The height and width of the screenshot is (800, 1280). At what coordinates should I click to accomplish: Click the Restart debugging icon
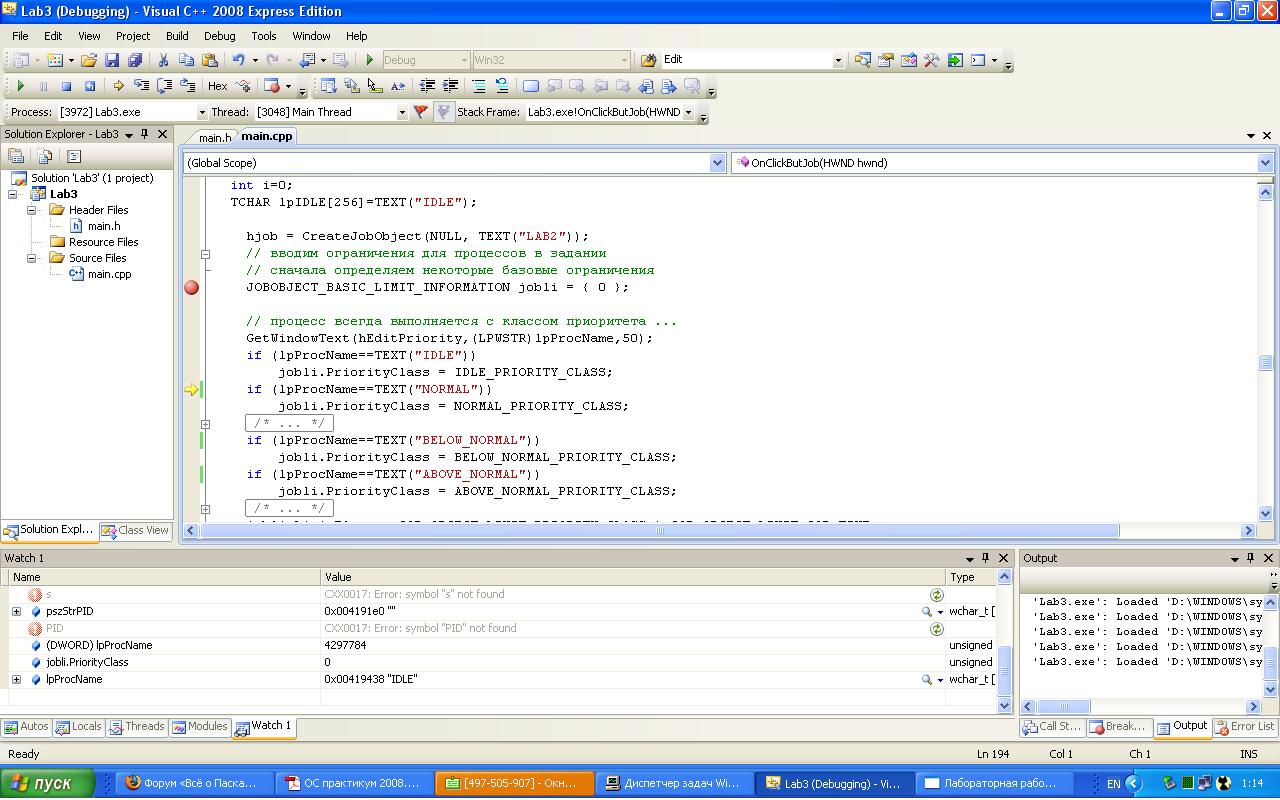89,86
